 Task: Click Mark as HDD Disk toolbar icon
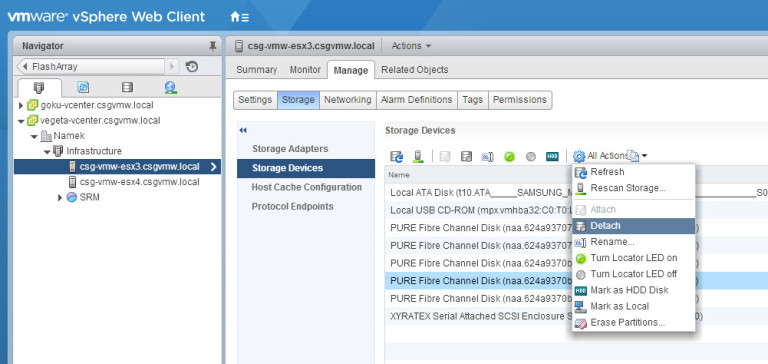tap(552, 156)
